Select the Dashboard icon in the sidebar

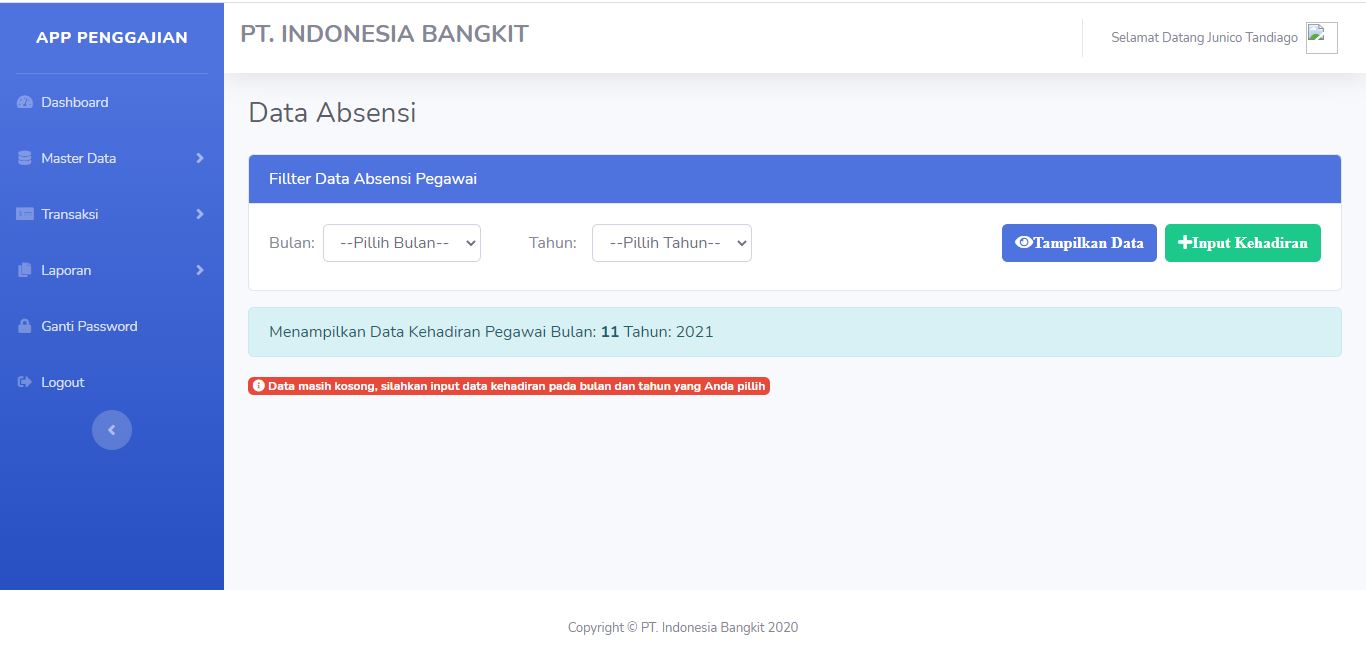click(24, 101)
